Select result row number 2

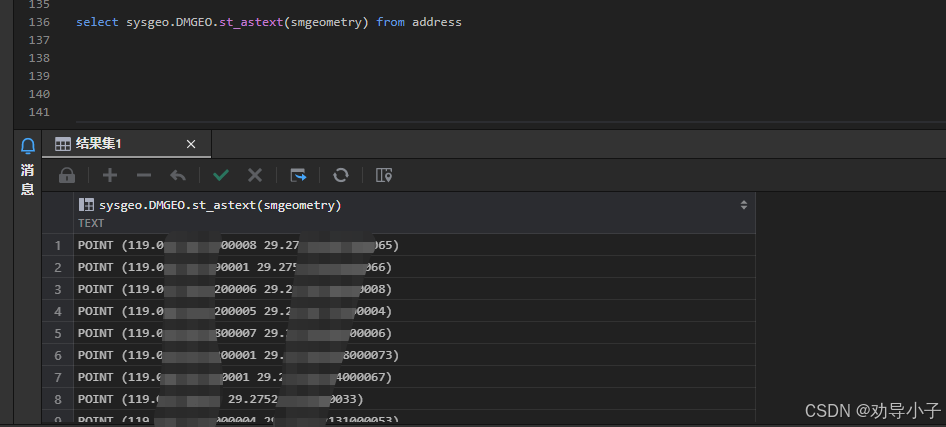point(58,267)
